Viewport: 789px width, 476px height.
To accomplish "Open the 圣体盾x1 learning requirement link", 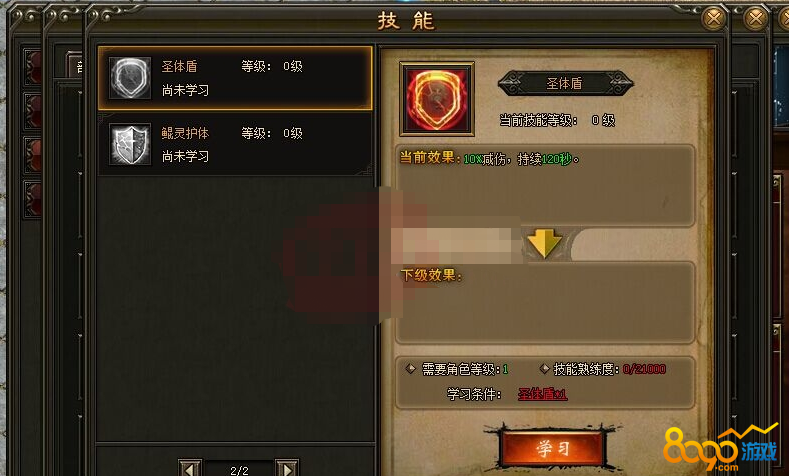I will tap(542, 394).
